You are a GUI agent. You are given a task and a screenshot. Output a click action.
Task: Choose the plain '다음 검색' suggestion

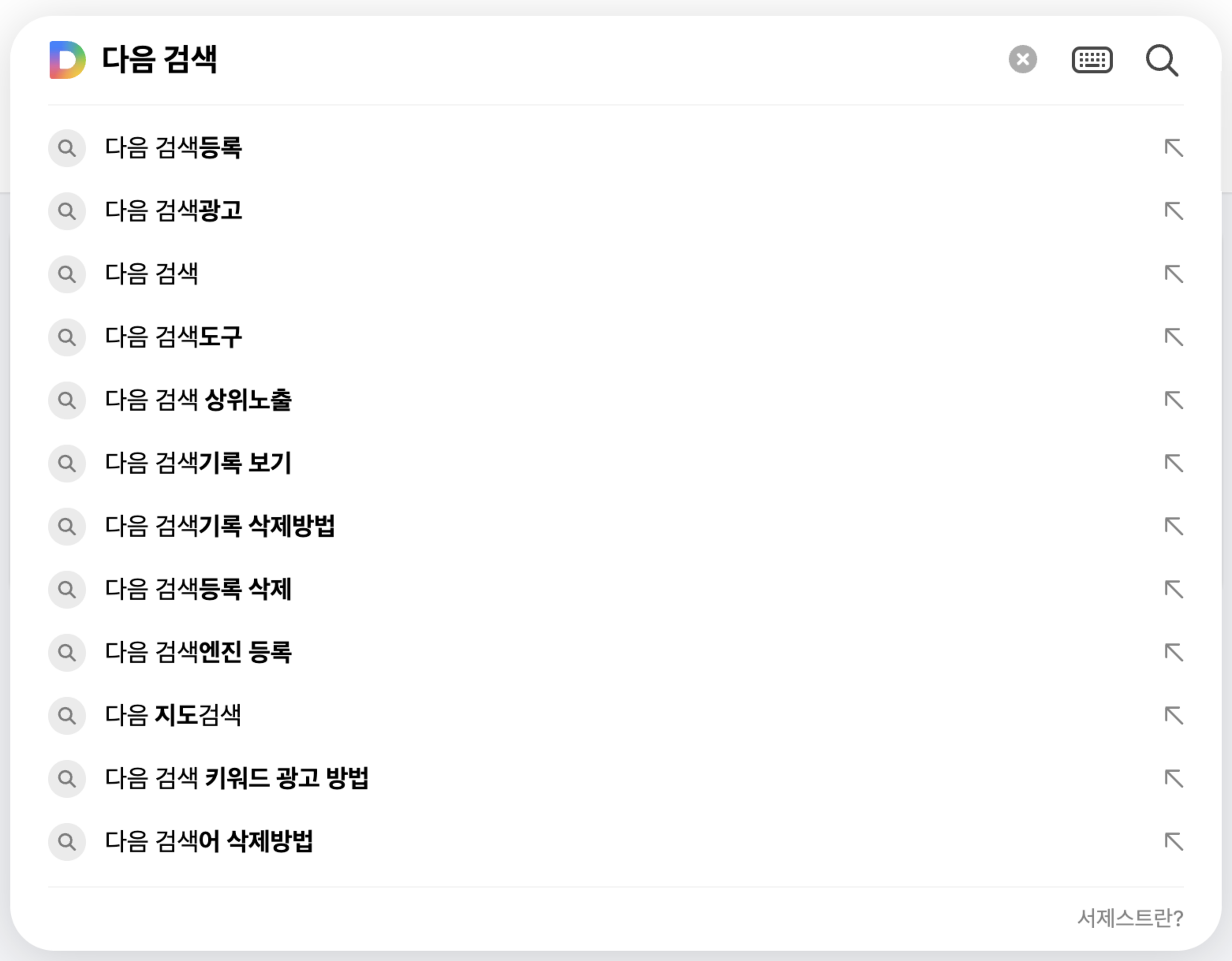point(152,274)
